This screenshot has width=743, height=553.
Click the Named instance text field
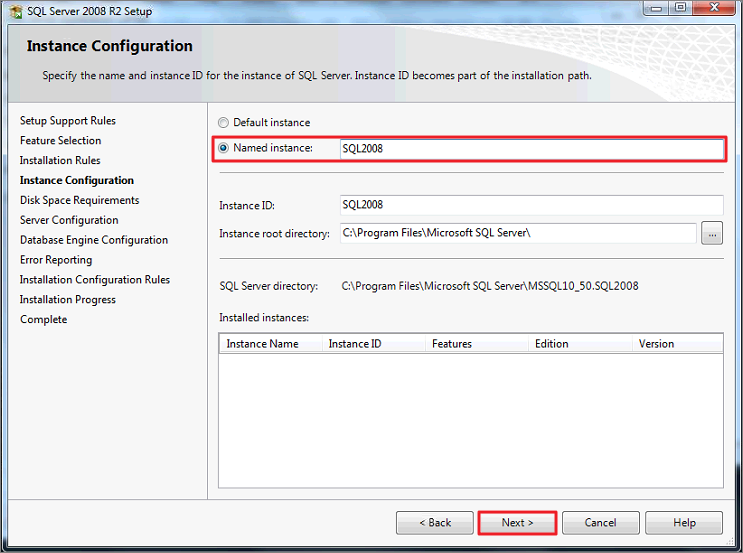pos(532,149)
